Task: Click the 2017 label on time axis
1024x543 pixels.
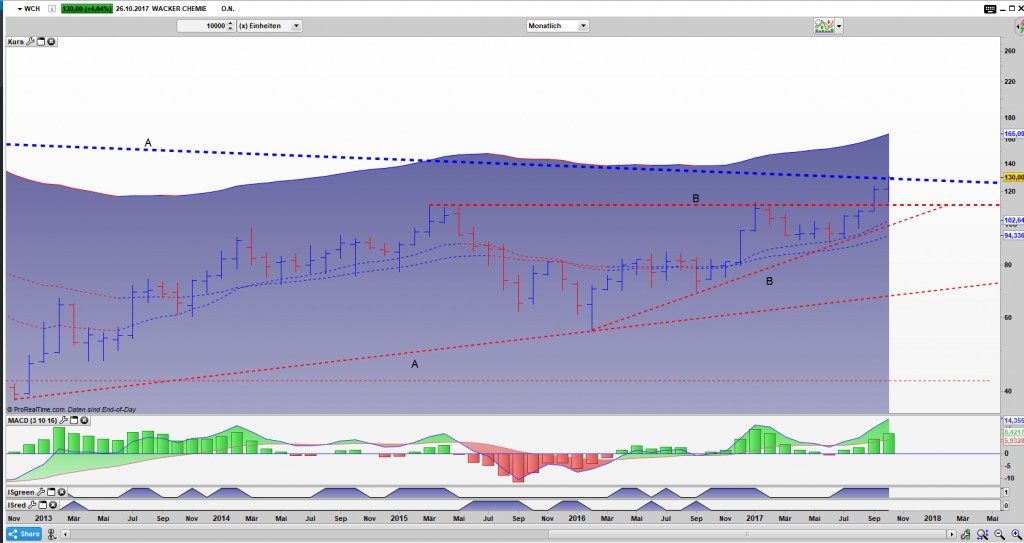Action: 755,518
